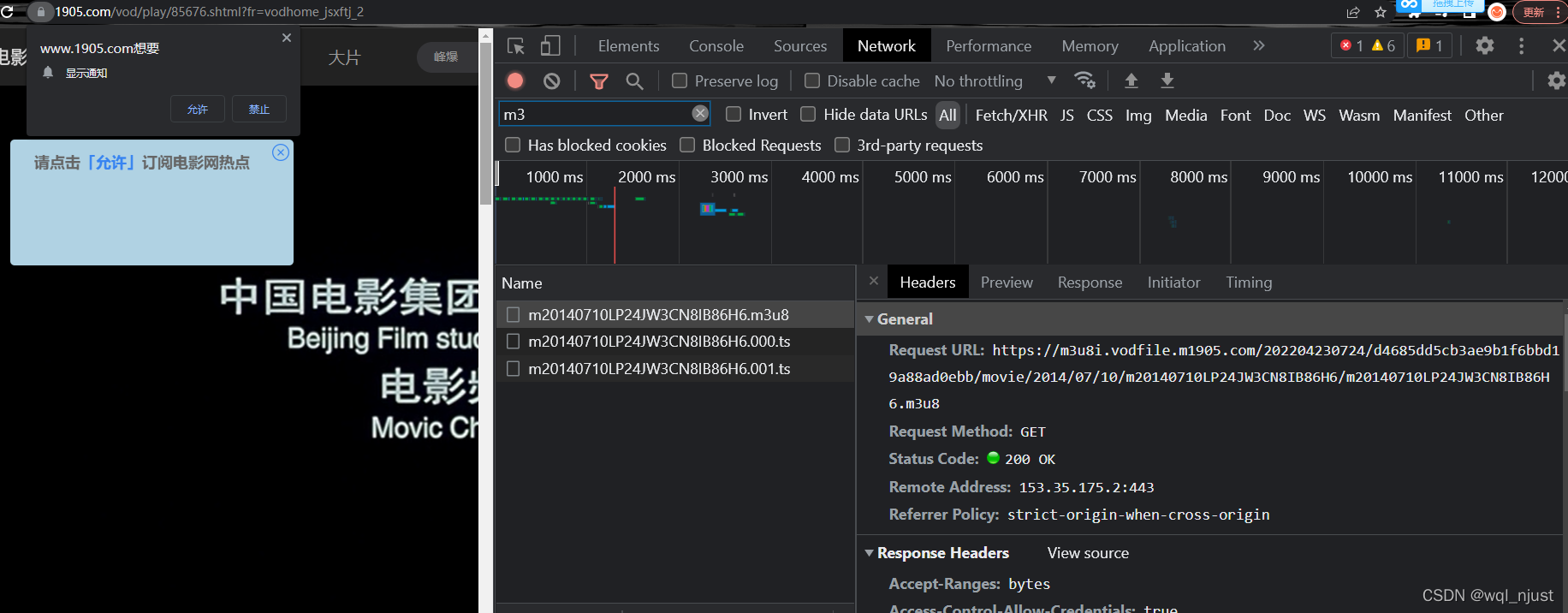Tick checkbox for the .000.ts request row
This screenshot has width=1568, height=613.
514,341
